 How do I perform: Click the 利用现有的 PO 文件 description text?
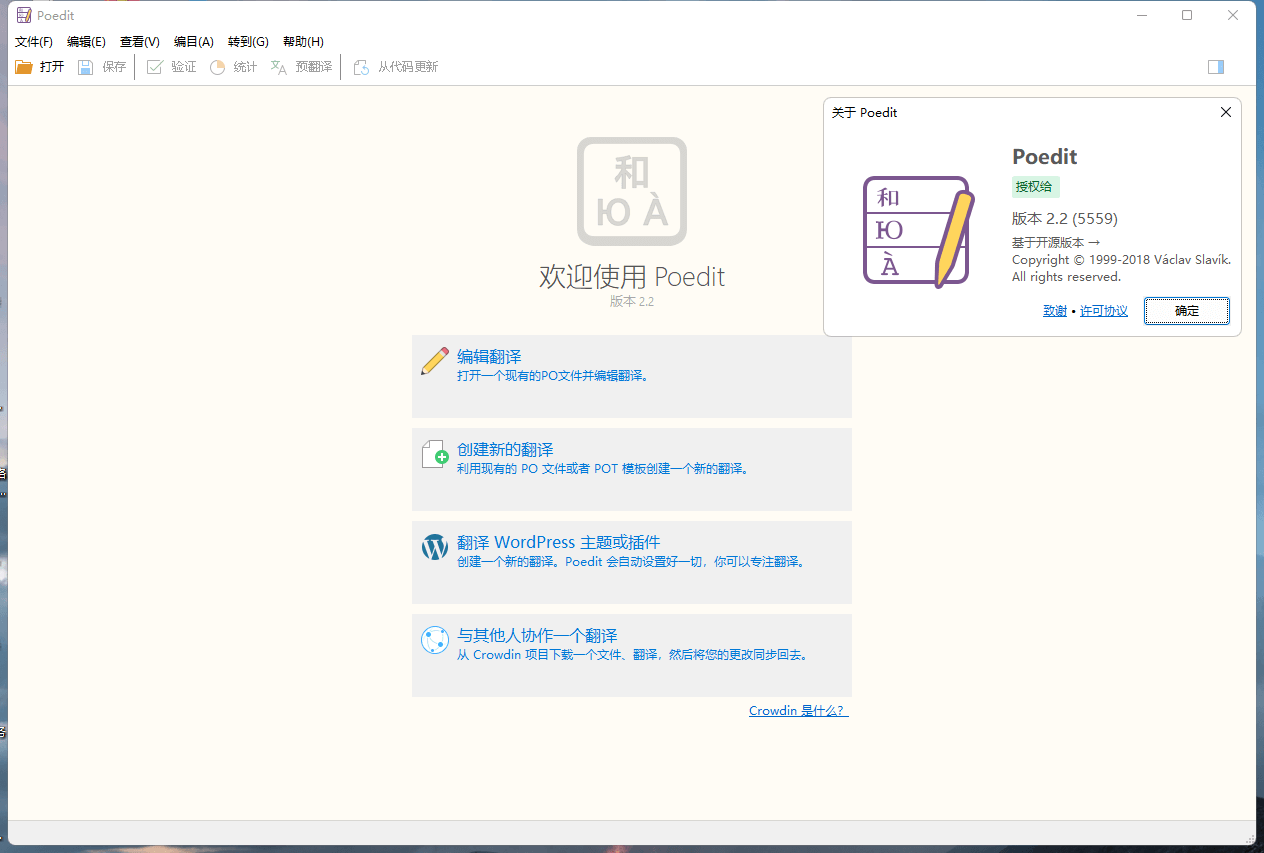click(x=603, y=469)
